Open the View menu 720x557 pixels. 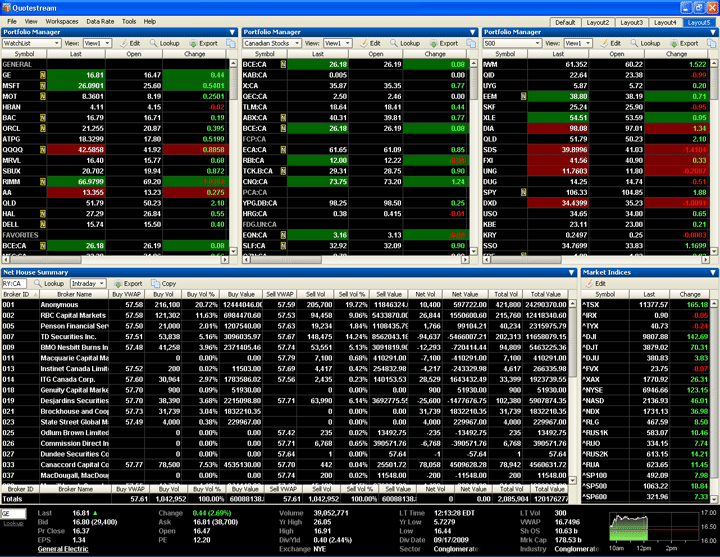coord(31,22)
